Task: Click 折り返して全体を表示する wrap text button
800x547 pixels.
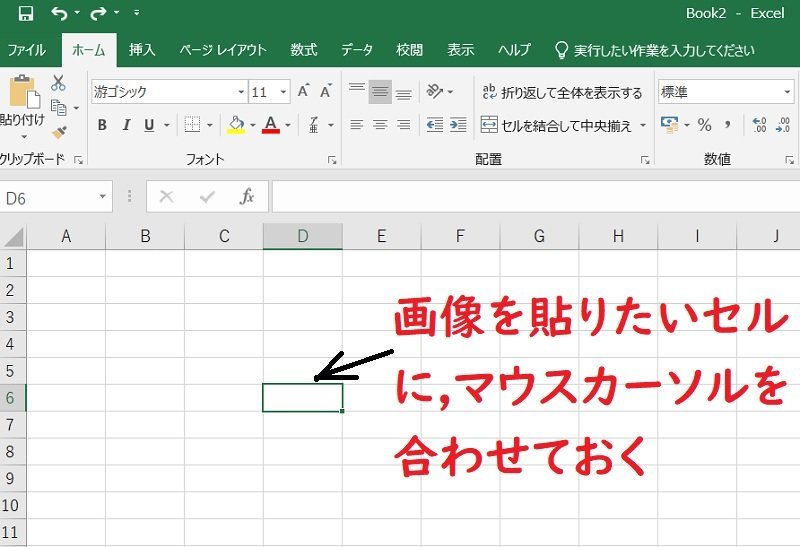Action: (x=562, y=92)
